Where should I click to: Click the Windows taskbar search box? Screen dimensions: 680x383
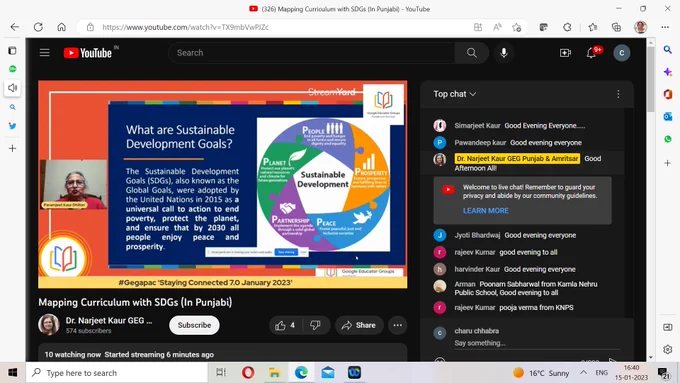tap(117, 373)
